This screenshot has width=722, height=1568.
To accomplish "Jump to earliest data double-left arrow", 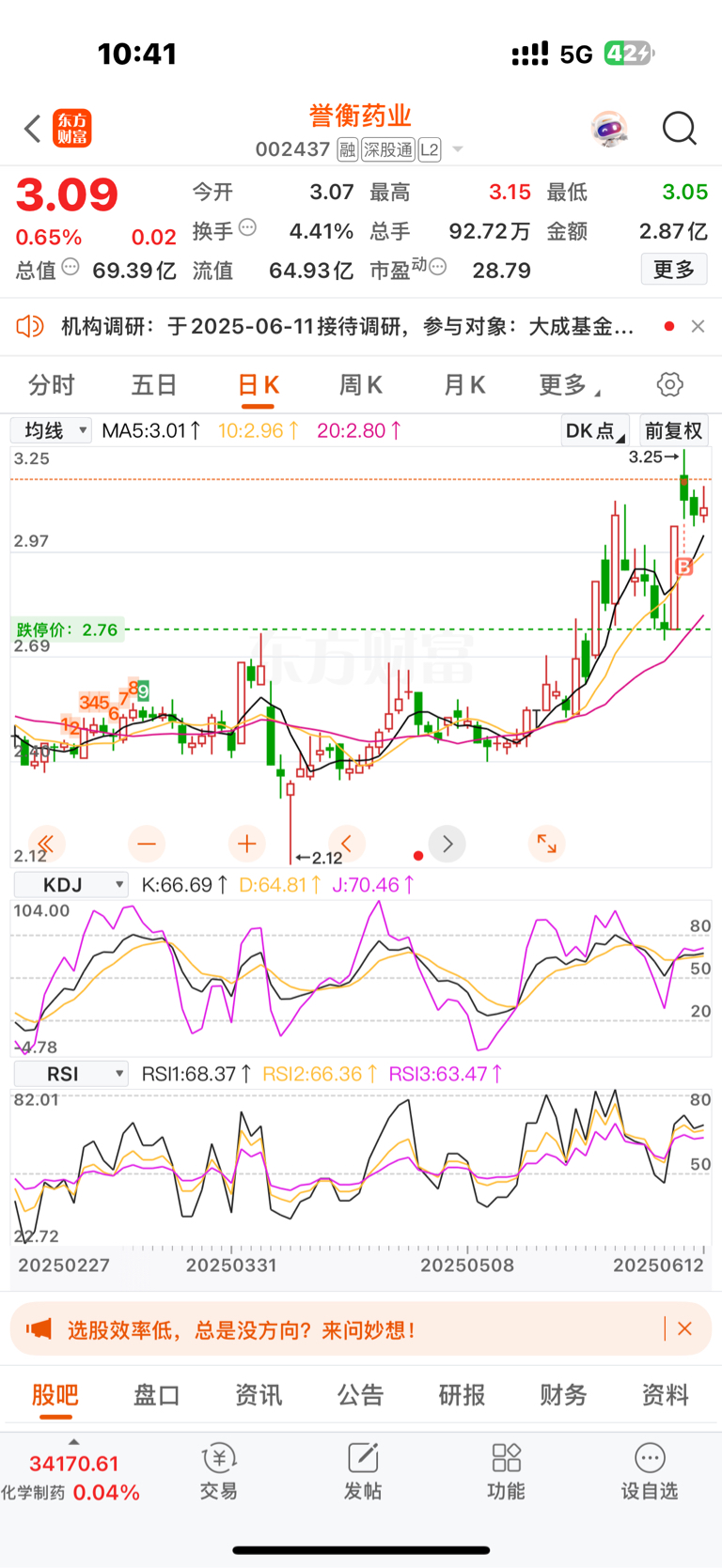I will coord(45,844).
